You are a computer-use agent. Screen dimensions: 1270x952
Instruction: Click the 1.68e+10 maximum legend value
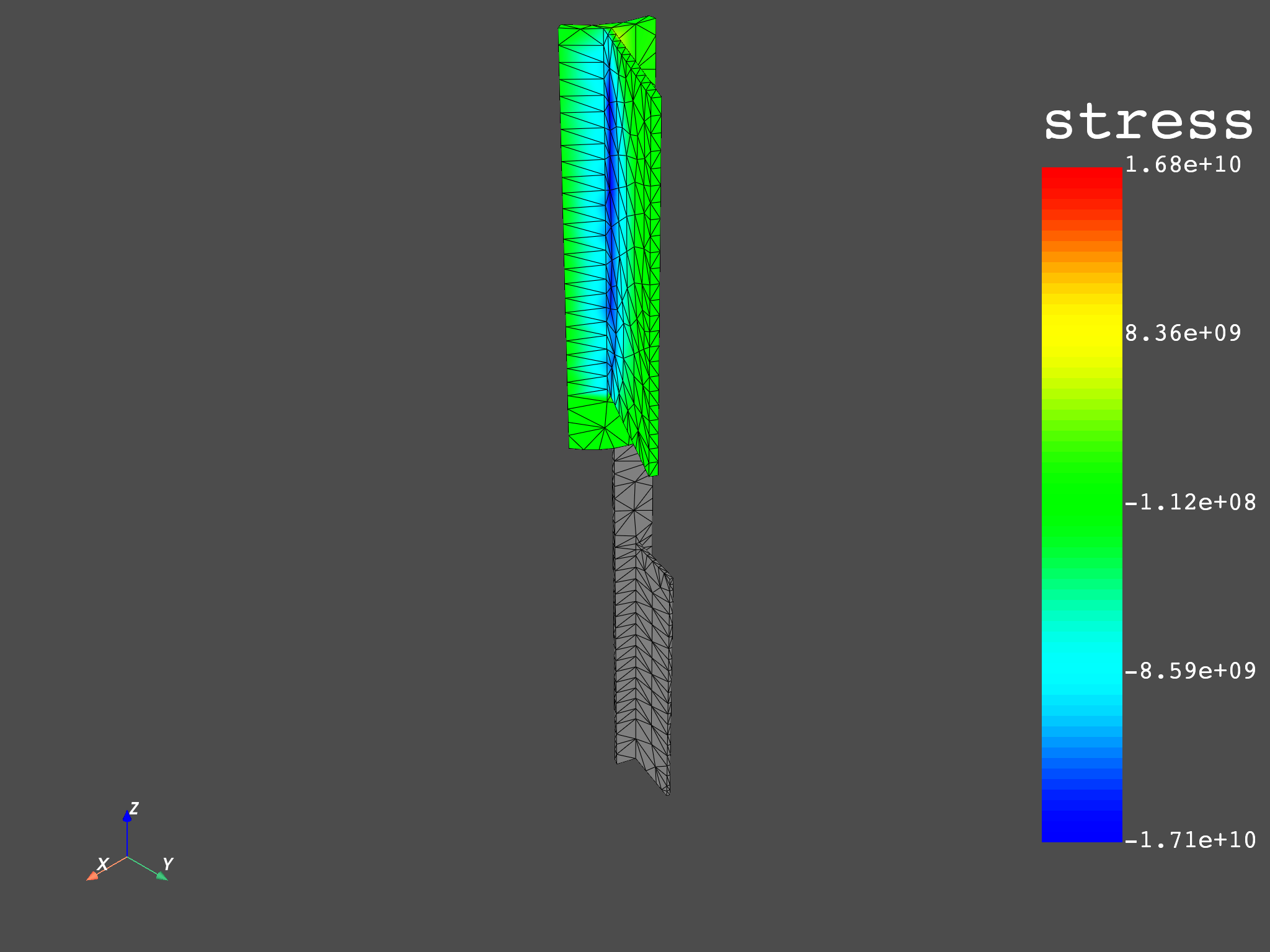coord(1183,165)
